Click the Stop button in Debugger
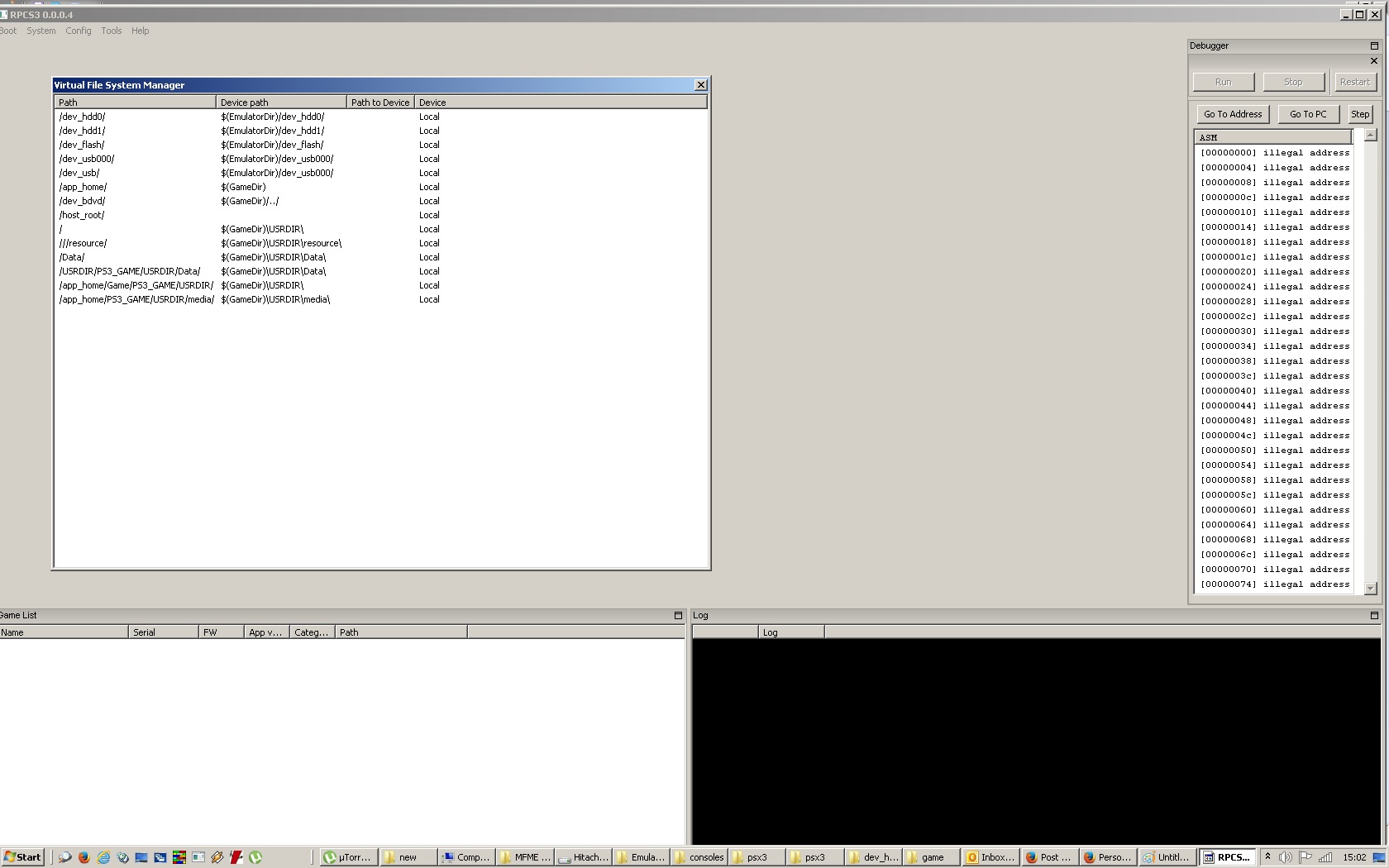Image resolution: width=1389 pixels, height=868 pixels. [1294, 82]
